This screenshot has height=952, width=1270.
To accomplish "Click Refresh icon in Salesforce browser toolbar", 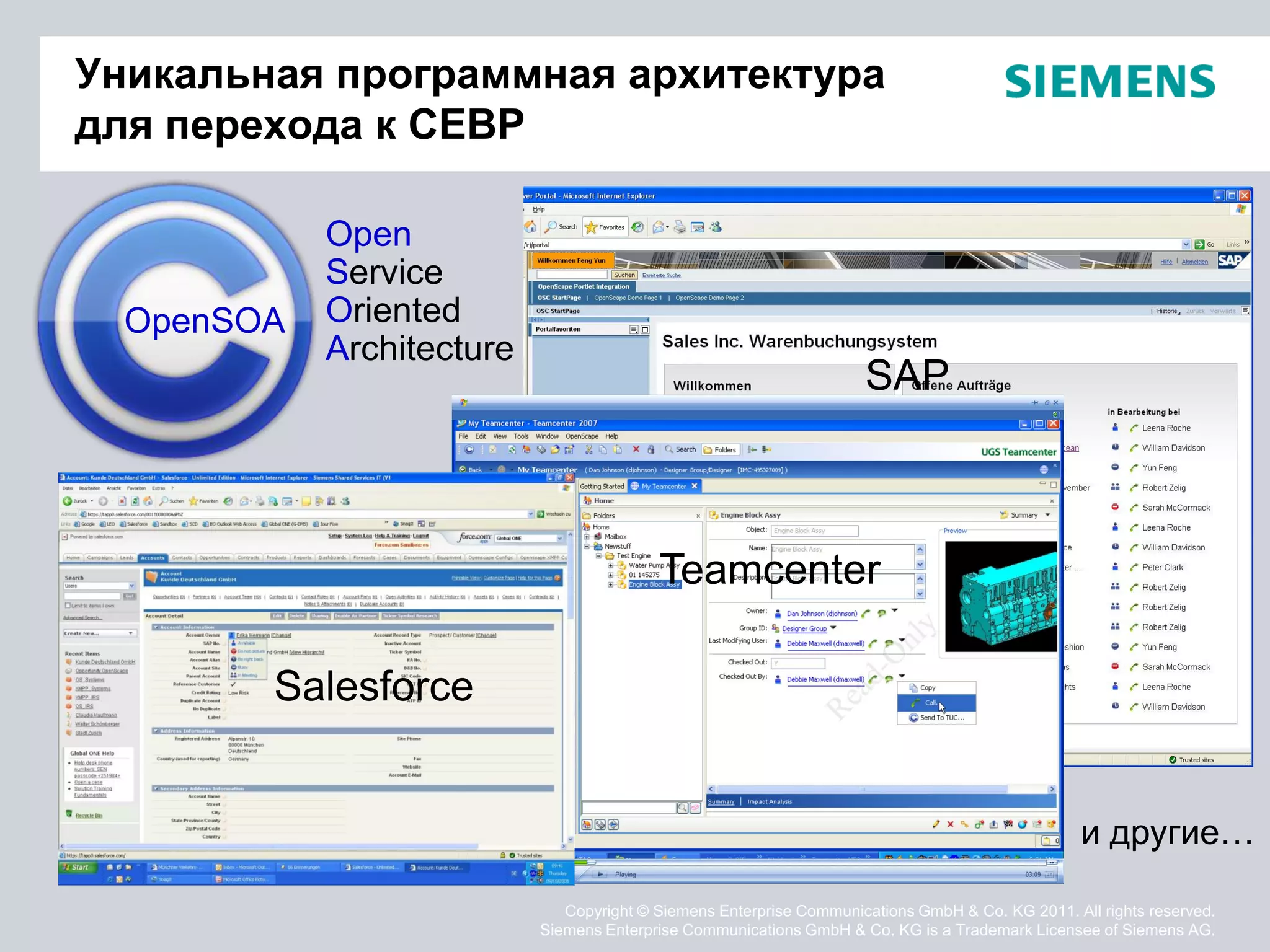I will (x=135, y=501).
